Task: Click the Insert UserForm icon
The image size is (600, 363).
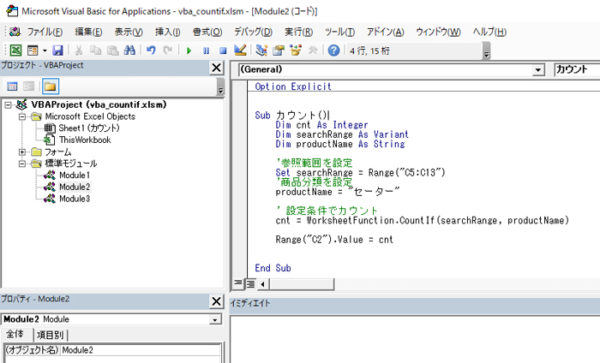Action: pos(33,50)
